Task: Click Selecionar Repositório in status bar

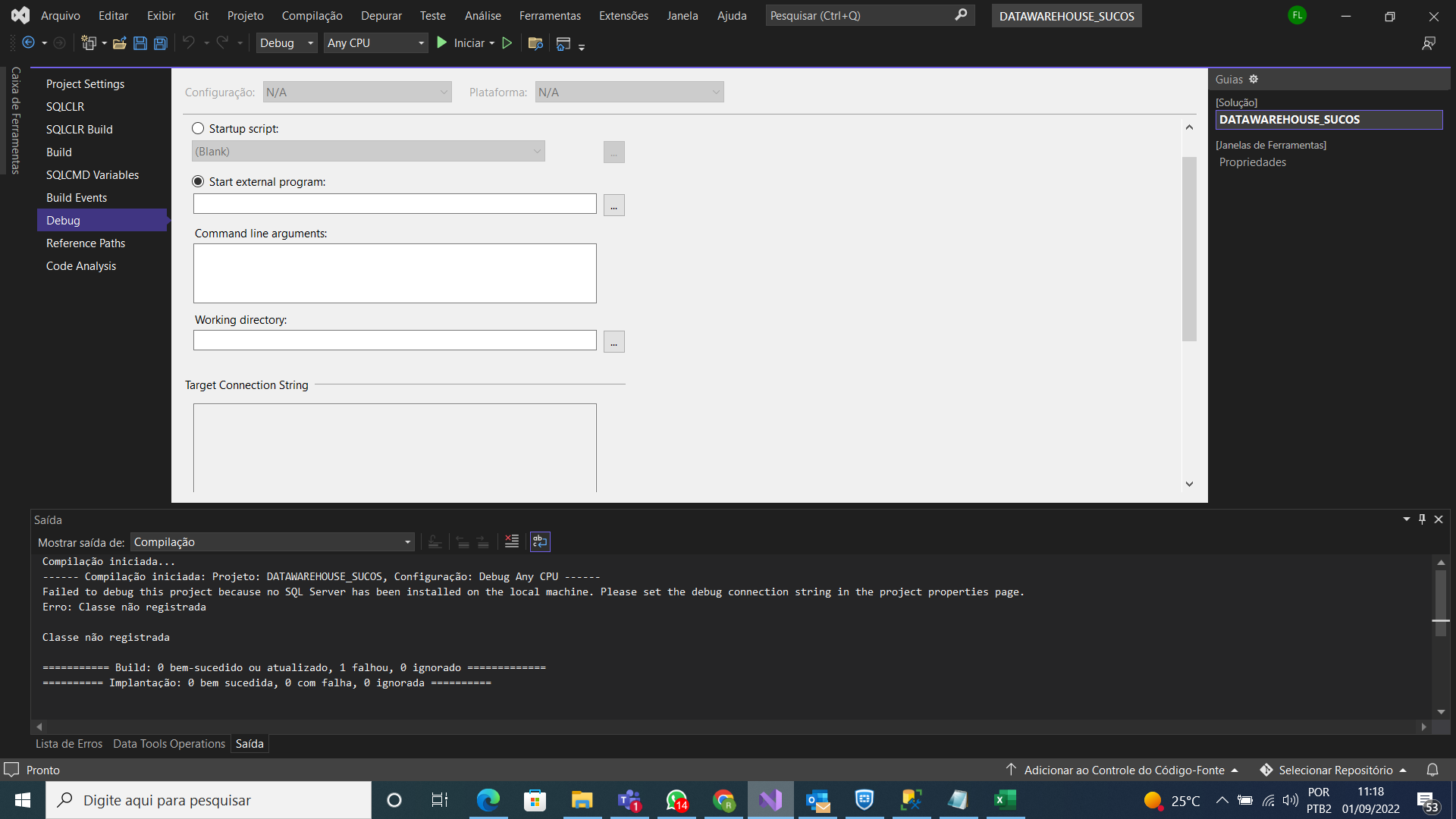Action: tap(1335, 770)
